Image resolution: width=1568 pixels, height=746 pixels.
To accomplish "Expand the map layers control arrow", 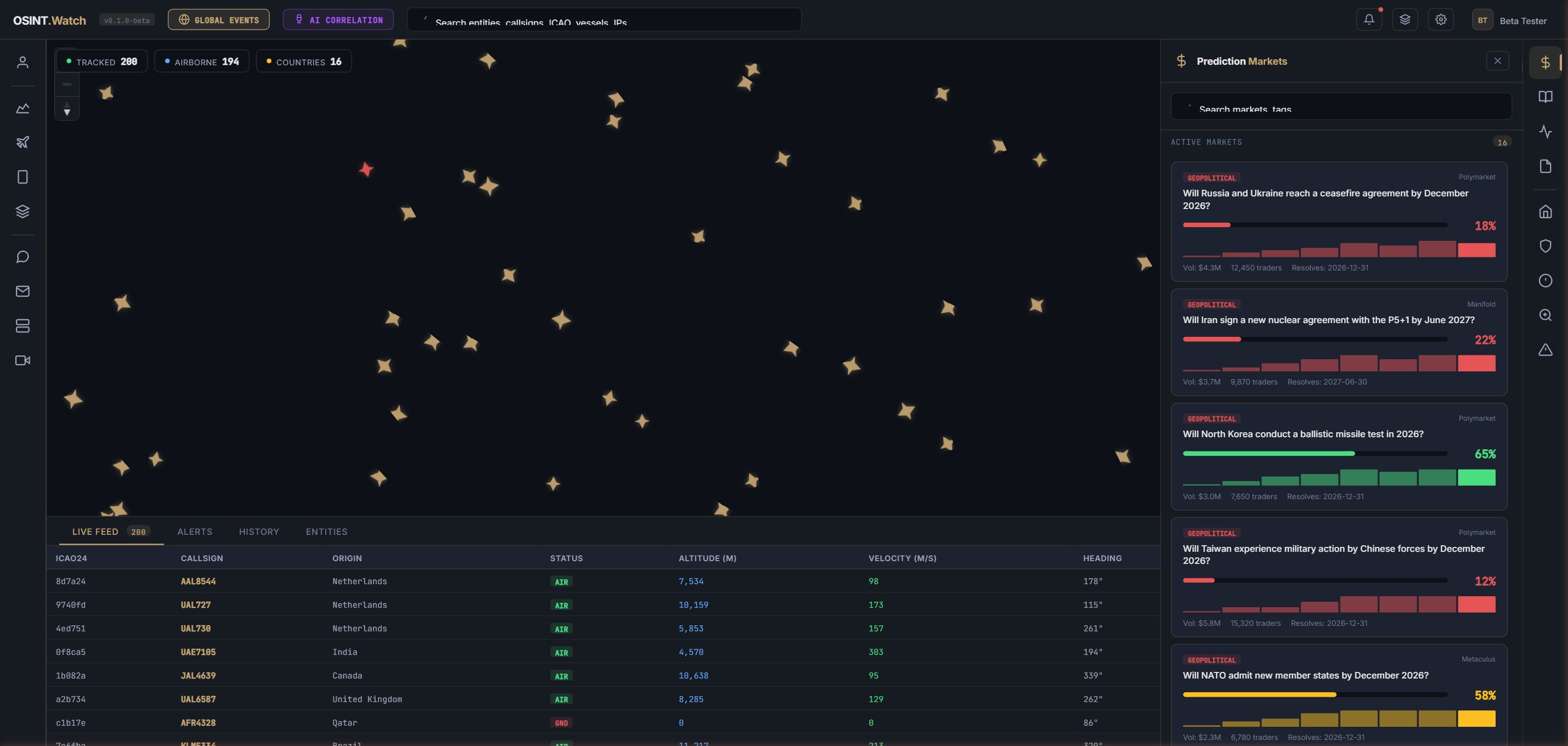I will 66,111.
